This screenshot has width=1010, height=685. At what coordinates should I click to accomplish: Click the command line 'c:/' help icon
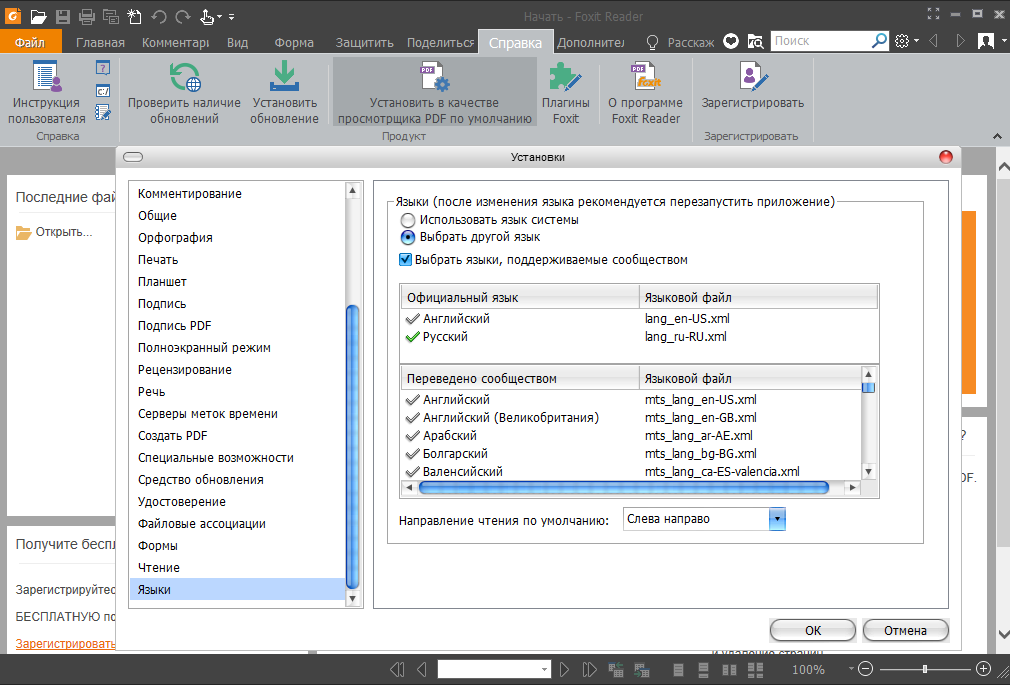click(x=103, y=90)
